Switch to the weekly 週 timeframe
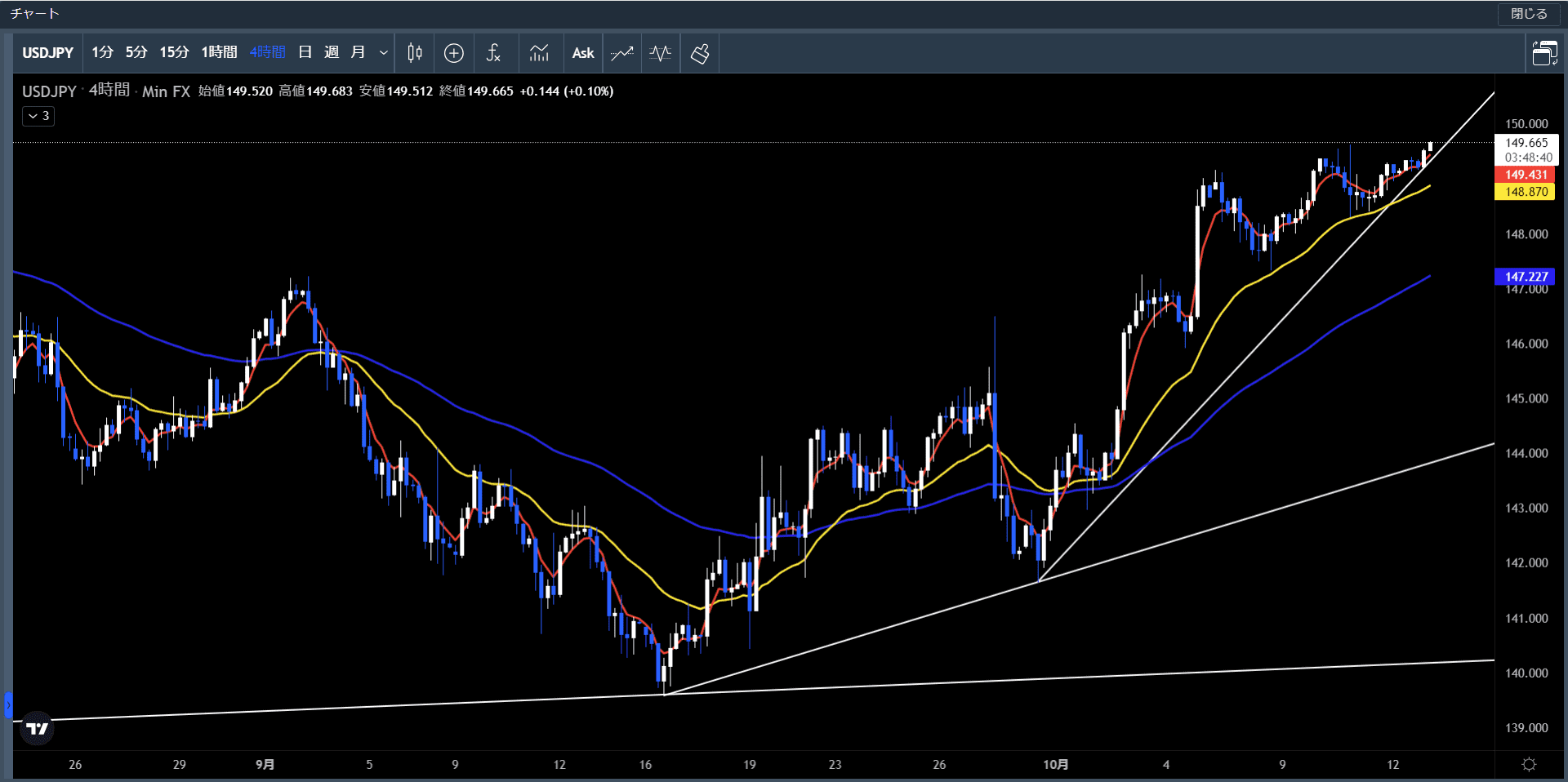 [x=332, y=53]
